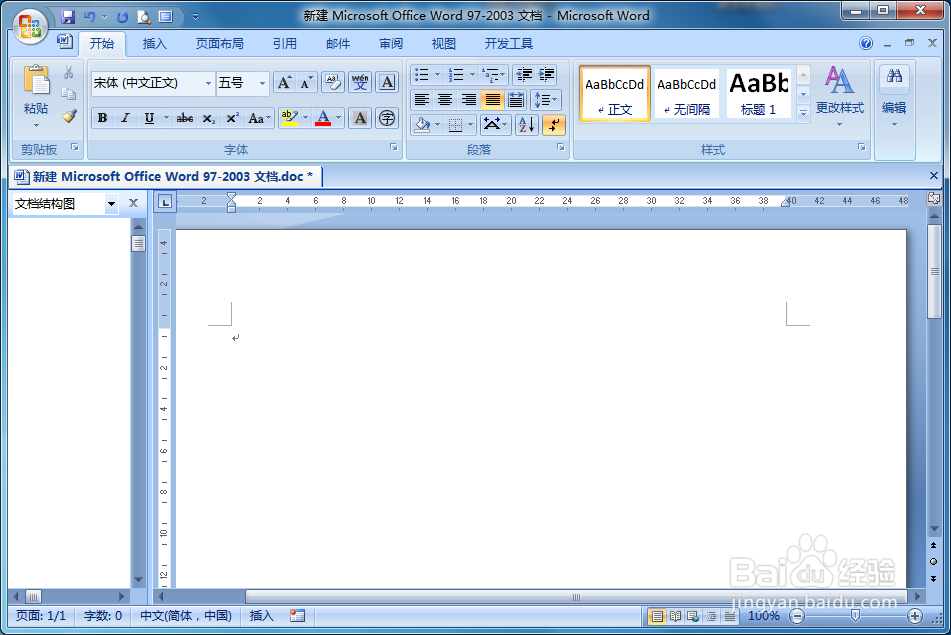Insert enclosed character (circled 字)
The width and height of the screenshot is (951, 635).
[x=387, y=118]
